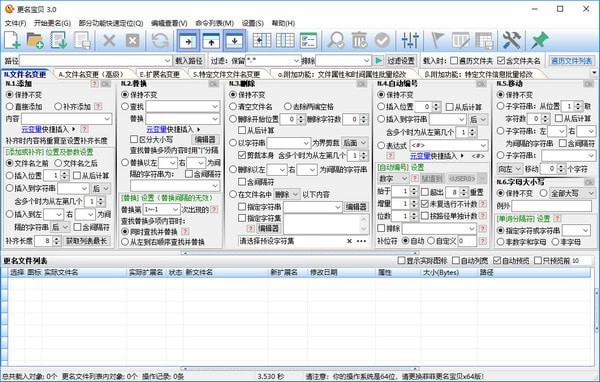The width and height of the screenshot is (600, 382).
Task: Toggle the 区分大小写 checkbox
Action: [x=134, y=139]
